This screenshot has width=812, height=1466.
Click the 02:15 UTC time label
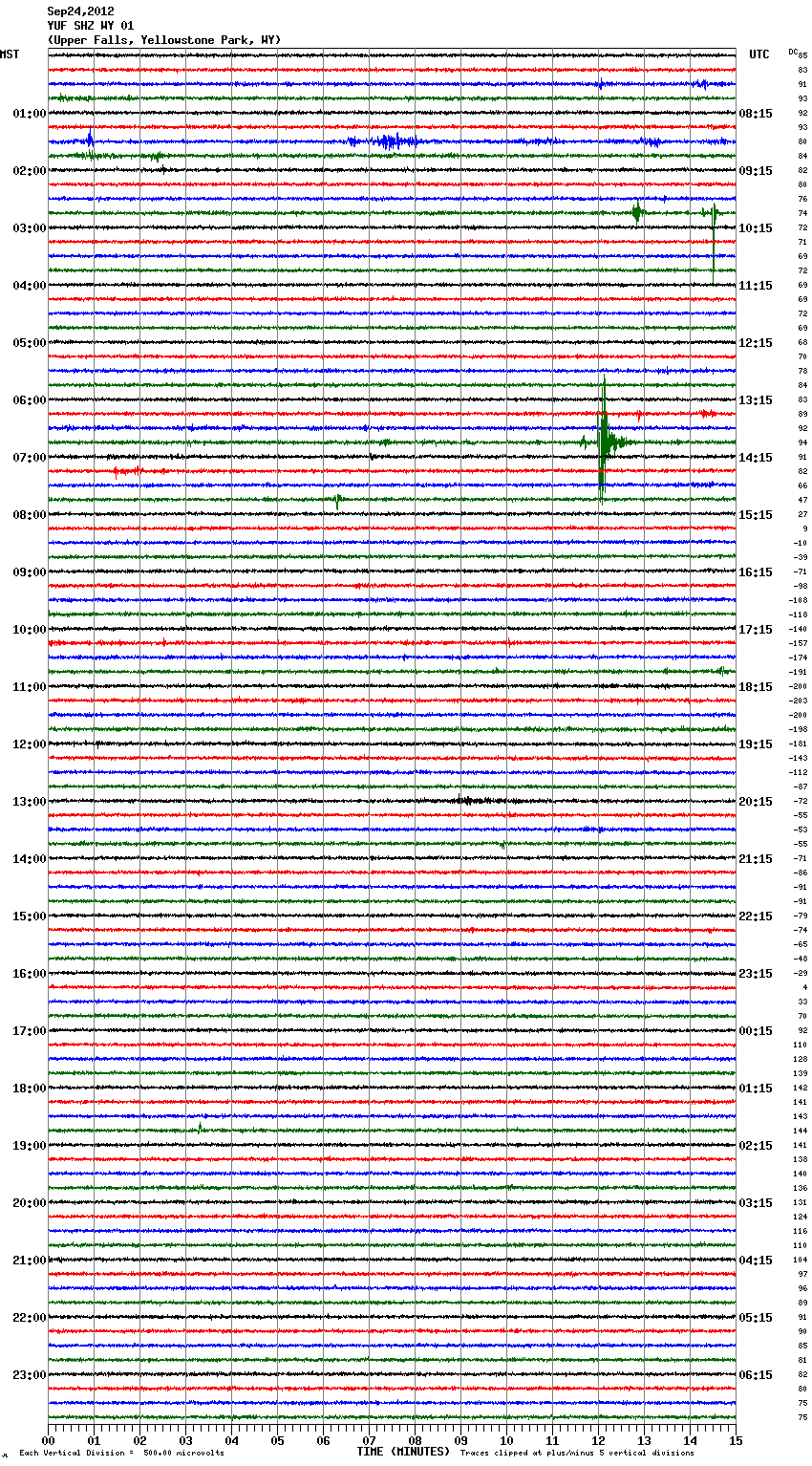[756, 1146]
